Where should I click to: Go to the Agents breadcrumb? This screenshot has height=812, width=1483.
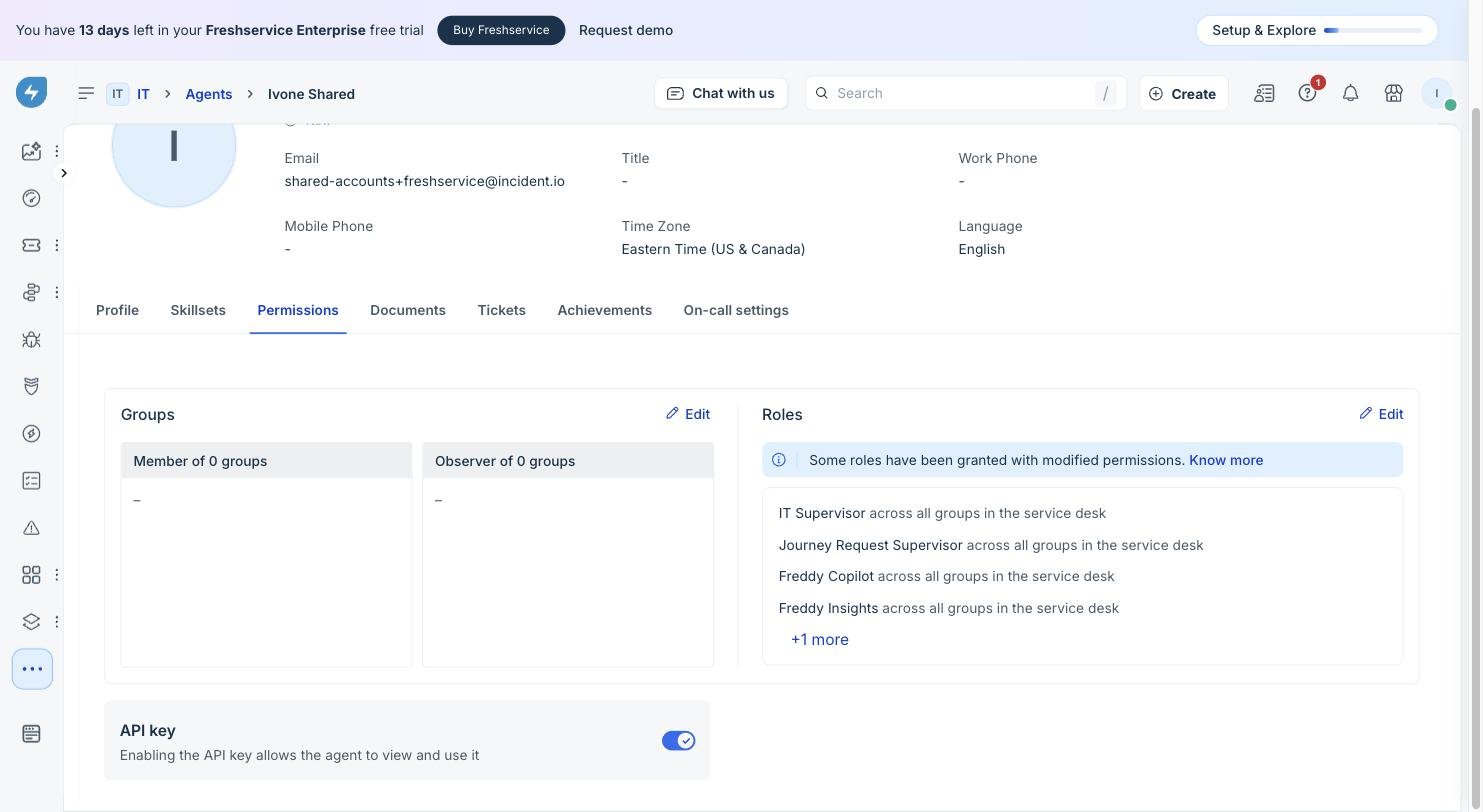tap(209, 94)
